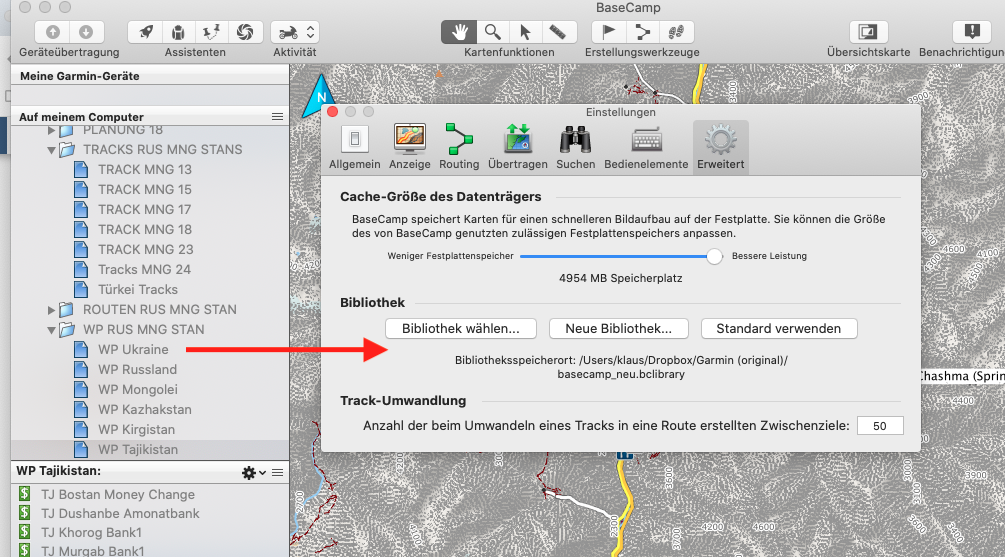Screen dimensions: 1005x557
Task: Switch to the Übertragen settings tab
Action: [x=517, y=147]
